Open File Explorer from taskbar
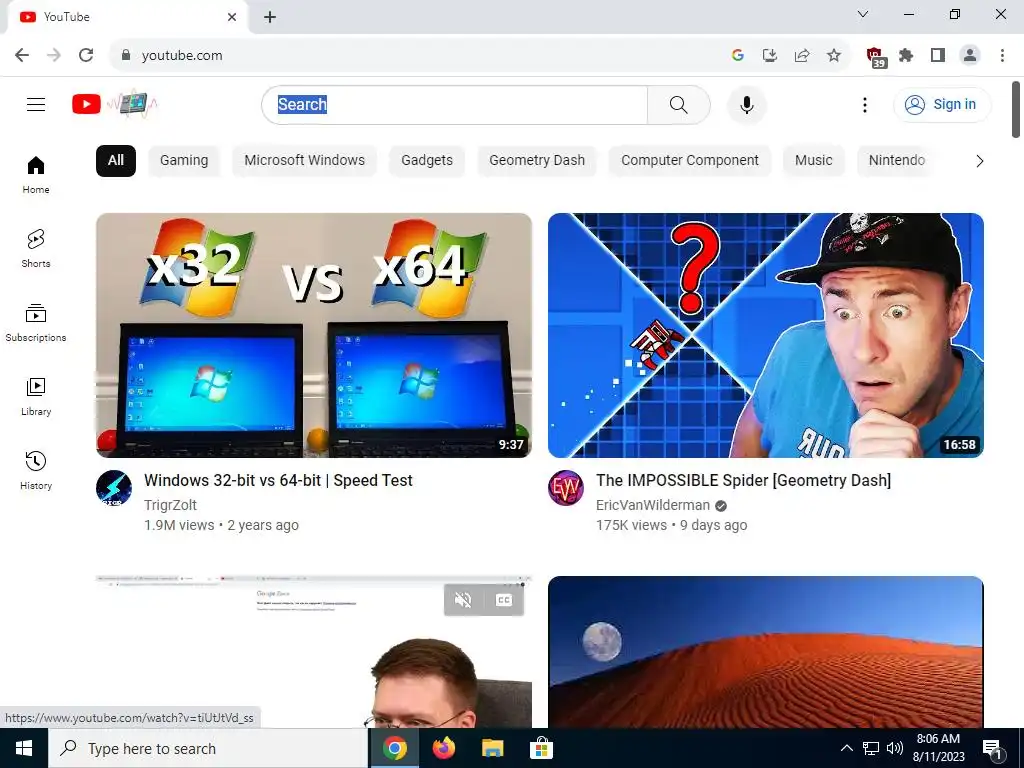Viewport: 1024px width, 768px height. (492, 748)
